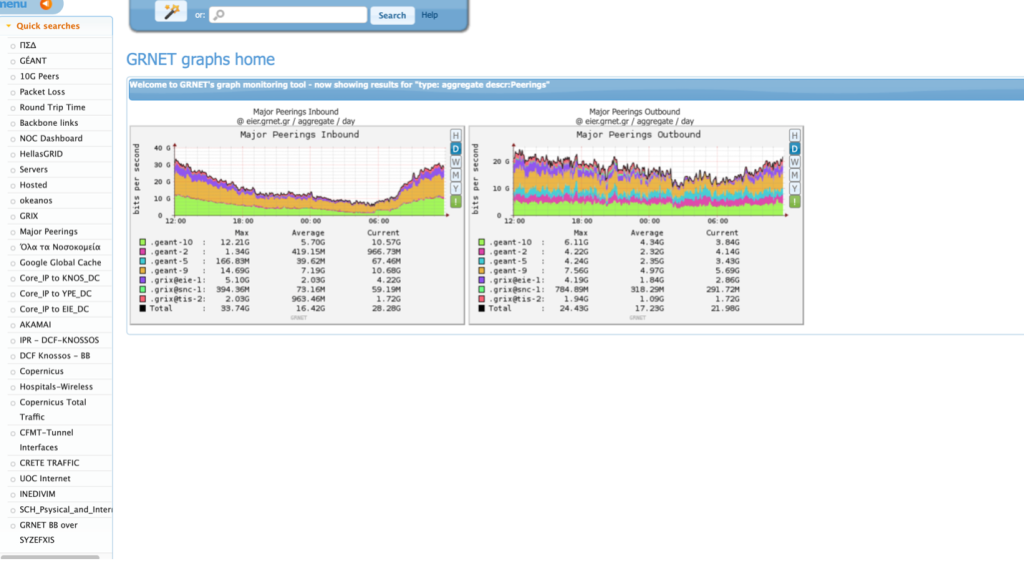Select Core_IP to YPE_DC search

coord(56,294)
